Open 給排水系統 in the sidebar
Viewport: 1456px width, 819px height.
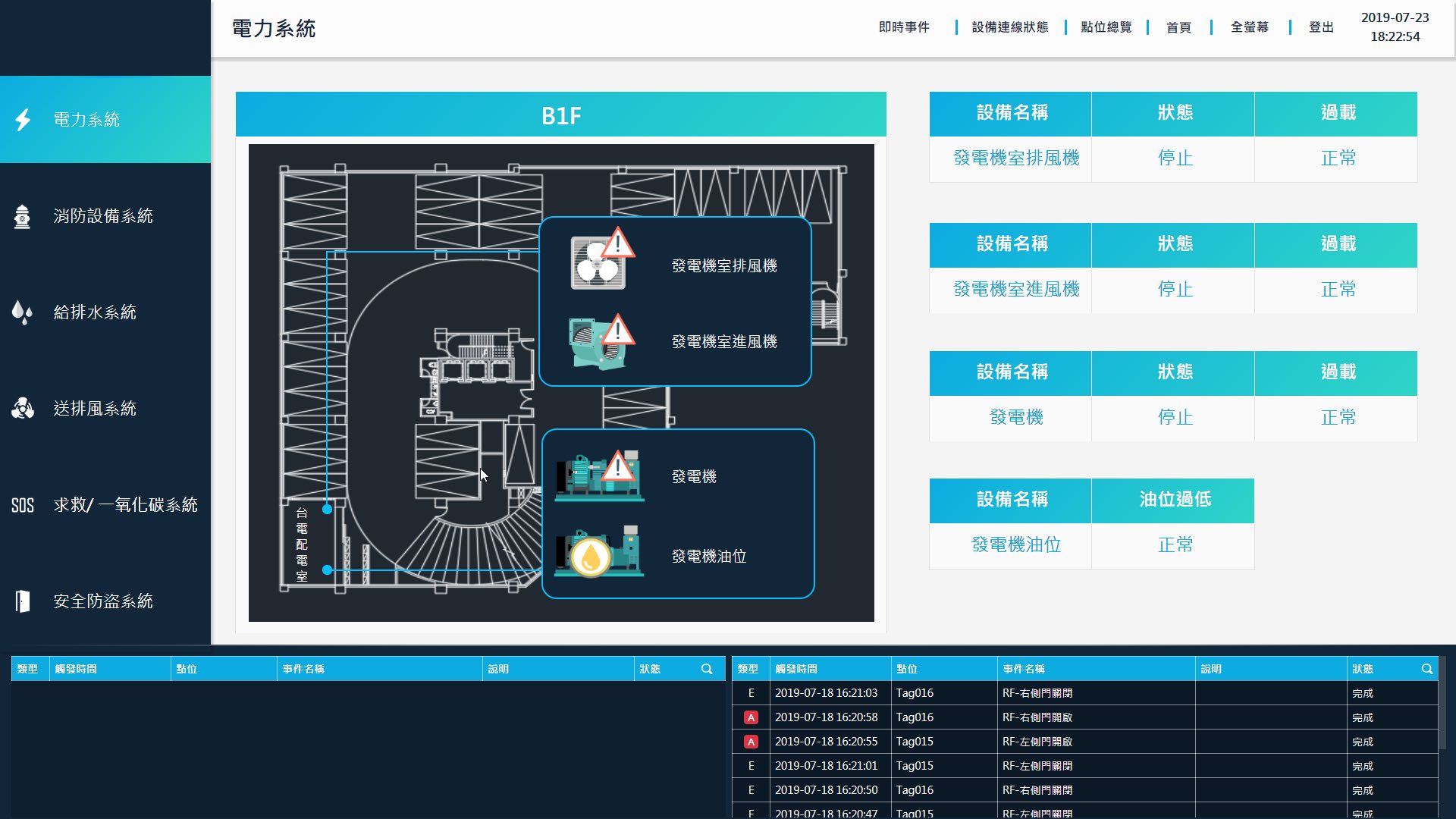tap(105, 312)
